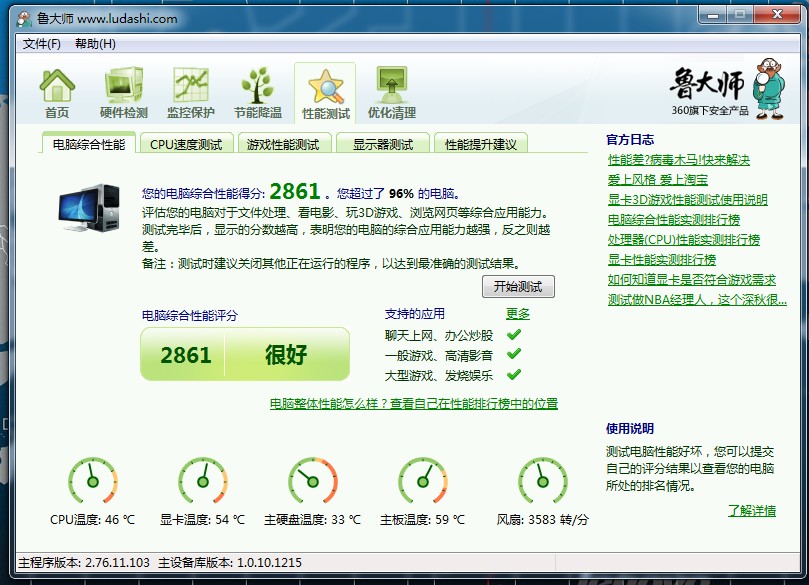Click the 主板温度 gauge dial
This screenshot has width=809, height=585.
point(423,480)
